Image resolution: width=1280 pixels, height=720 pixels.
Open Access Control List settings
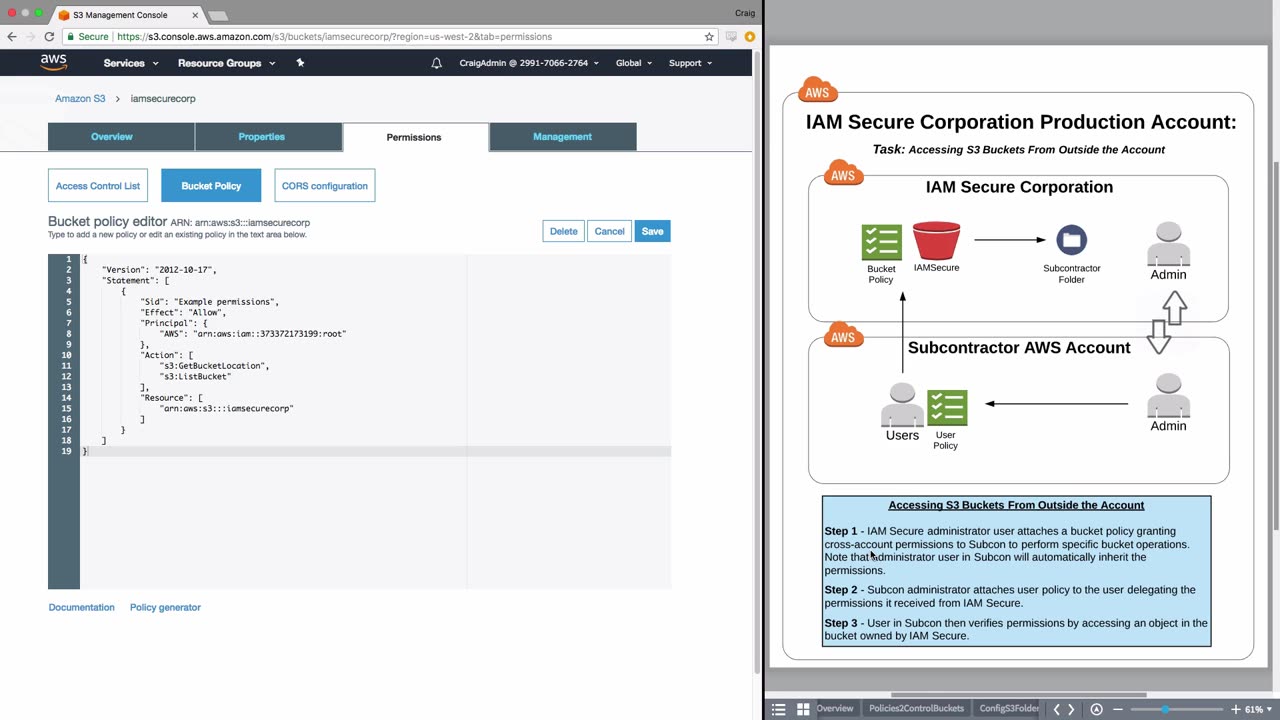(x=98, y=186)
